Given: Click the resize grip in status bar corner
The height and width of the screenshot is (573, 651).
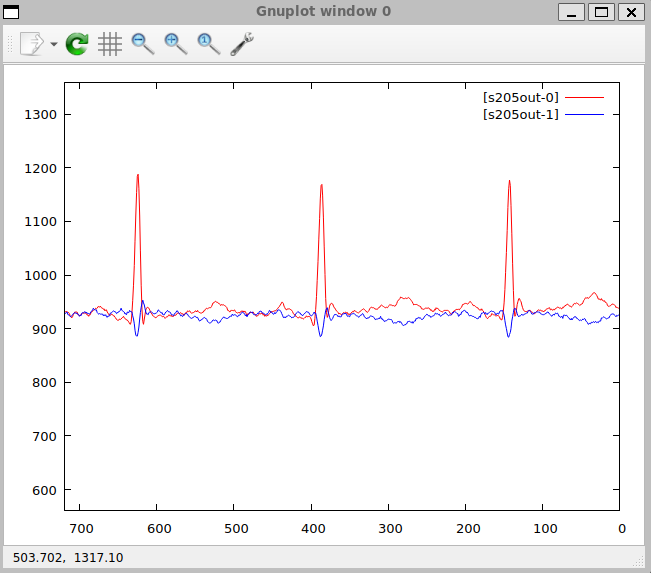Looking at the screenshot, I should (x=638, y=562).
